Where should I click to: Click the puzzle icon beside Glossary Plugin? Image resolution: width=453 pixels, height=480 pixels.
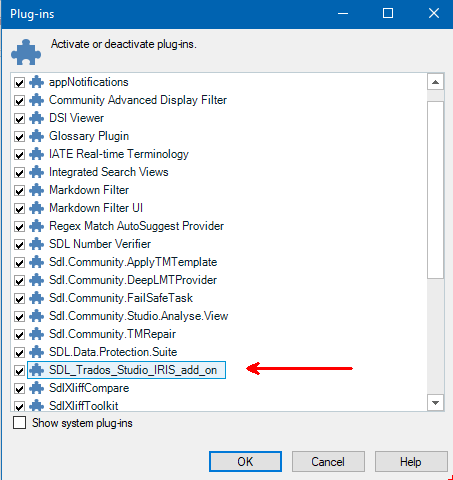click(x=36, y=136)
